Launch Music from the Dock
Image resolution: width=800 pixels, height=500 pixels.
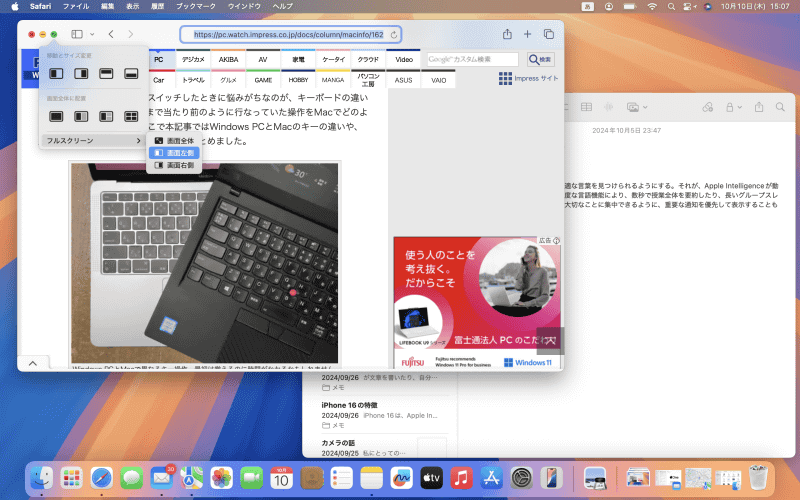pyautogui.click(x=461, y=478)
